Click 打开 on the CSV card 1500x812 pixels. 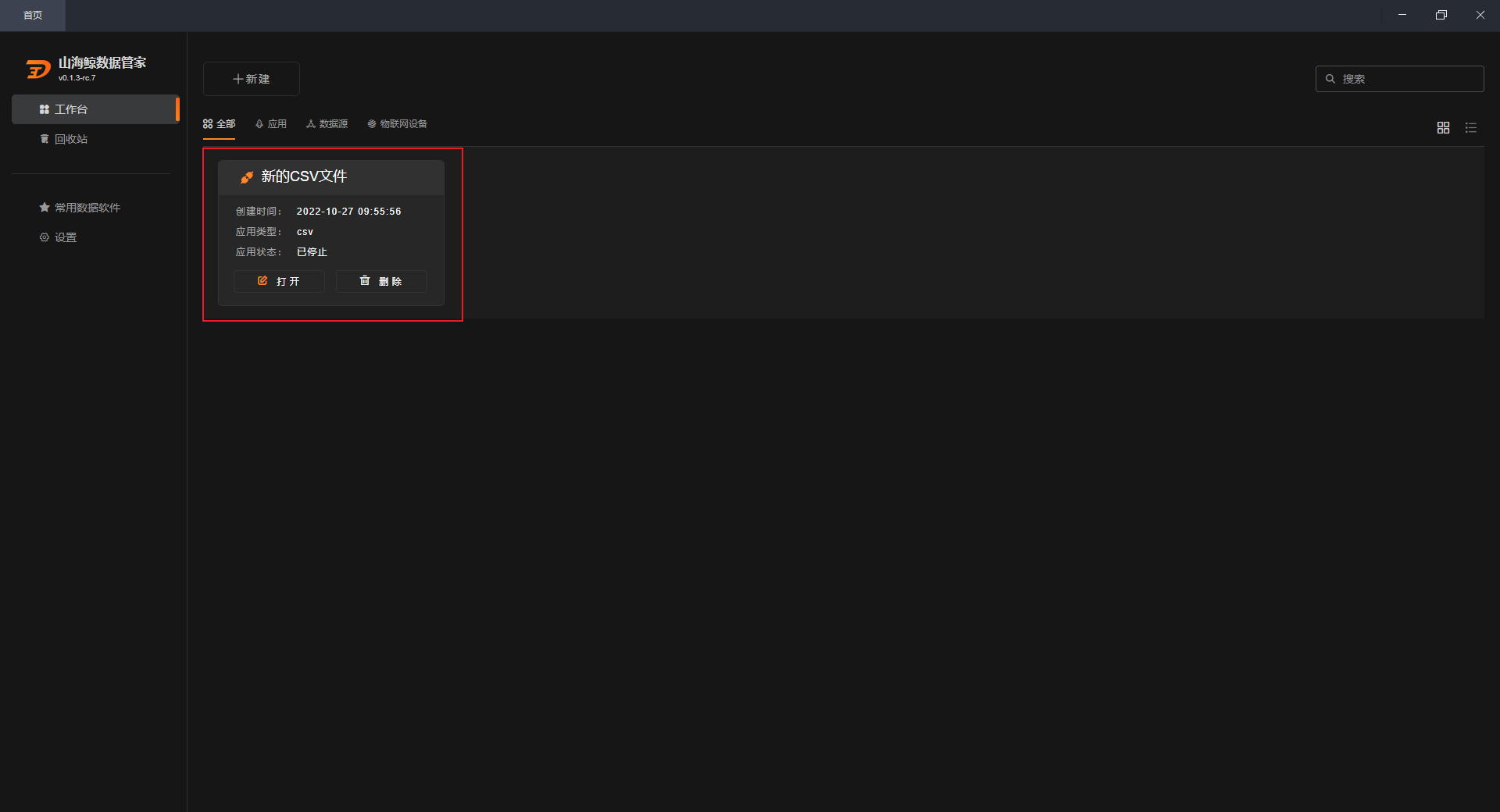click(x=279, y=281)
